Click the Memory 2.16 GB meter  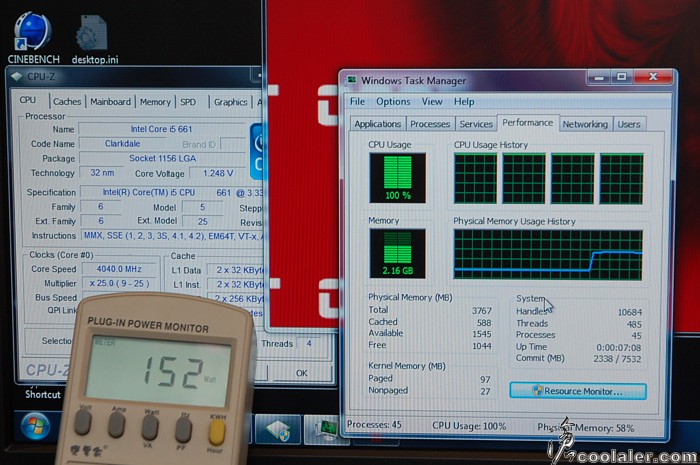click(x=397, y=253)
